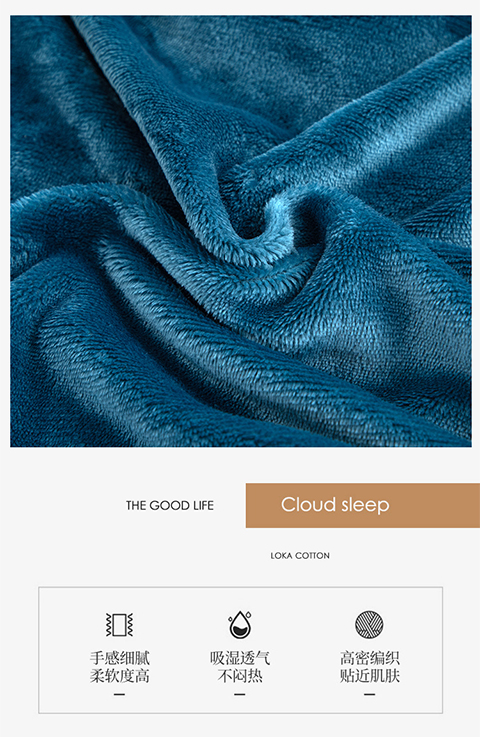Click the water droplet moisture icon
Image resolution: width=480 pixels, height=737 pixels.
240,625
